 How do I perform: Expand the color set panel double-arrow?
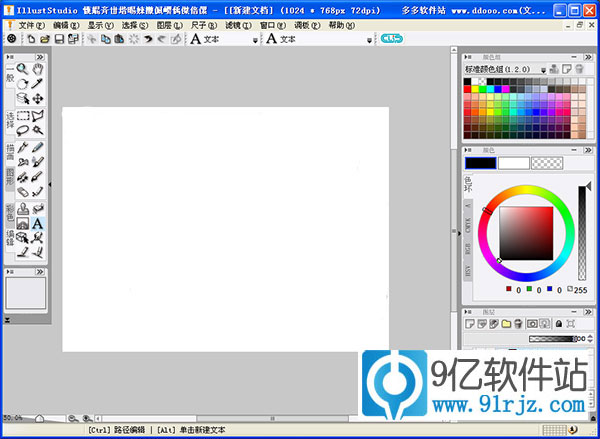click(x=588, y=57)
